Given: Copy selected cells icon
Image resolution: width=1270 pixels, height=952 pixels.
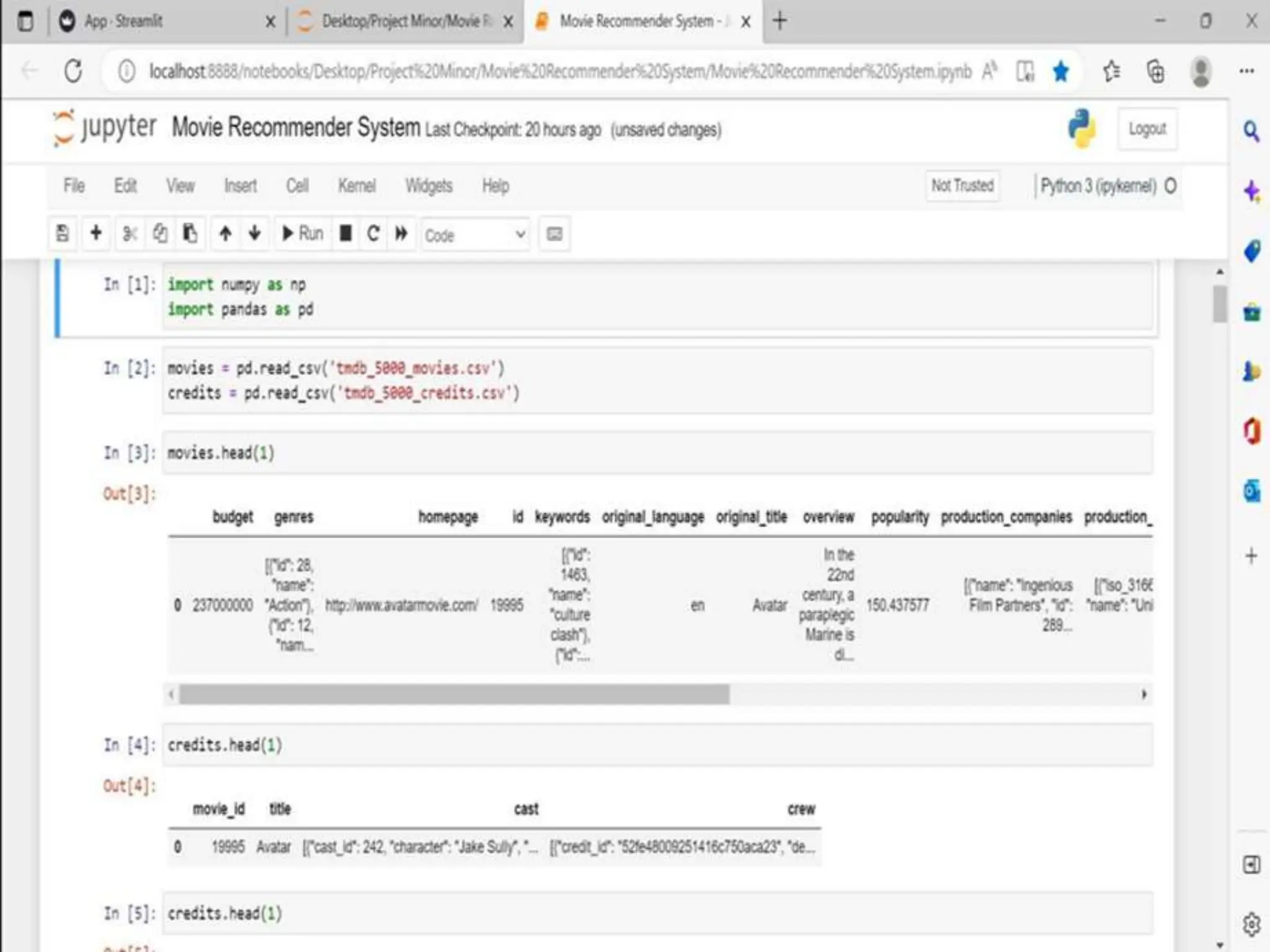Looking at the screenshot, I should point(160,234).
